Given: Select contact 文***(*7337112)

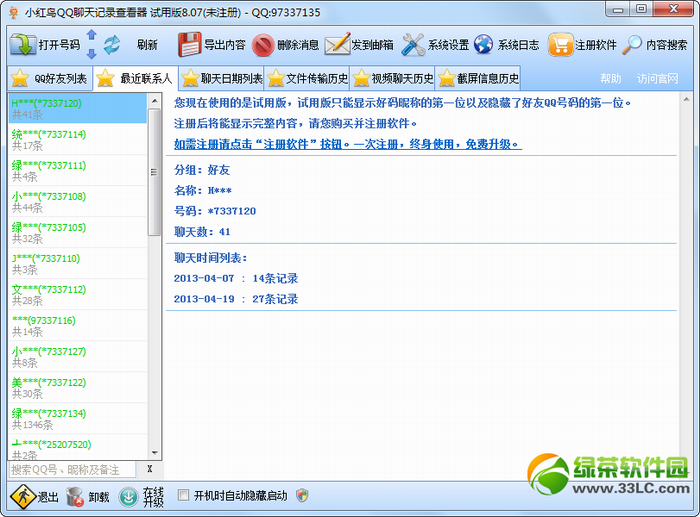Looking at the screenshot, I should 78,295.
